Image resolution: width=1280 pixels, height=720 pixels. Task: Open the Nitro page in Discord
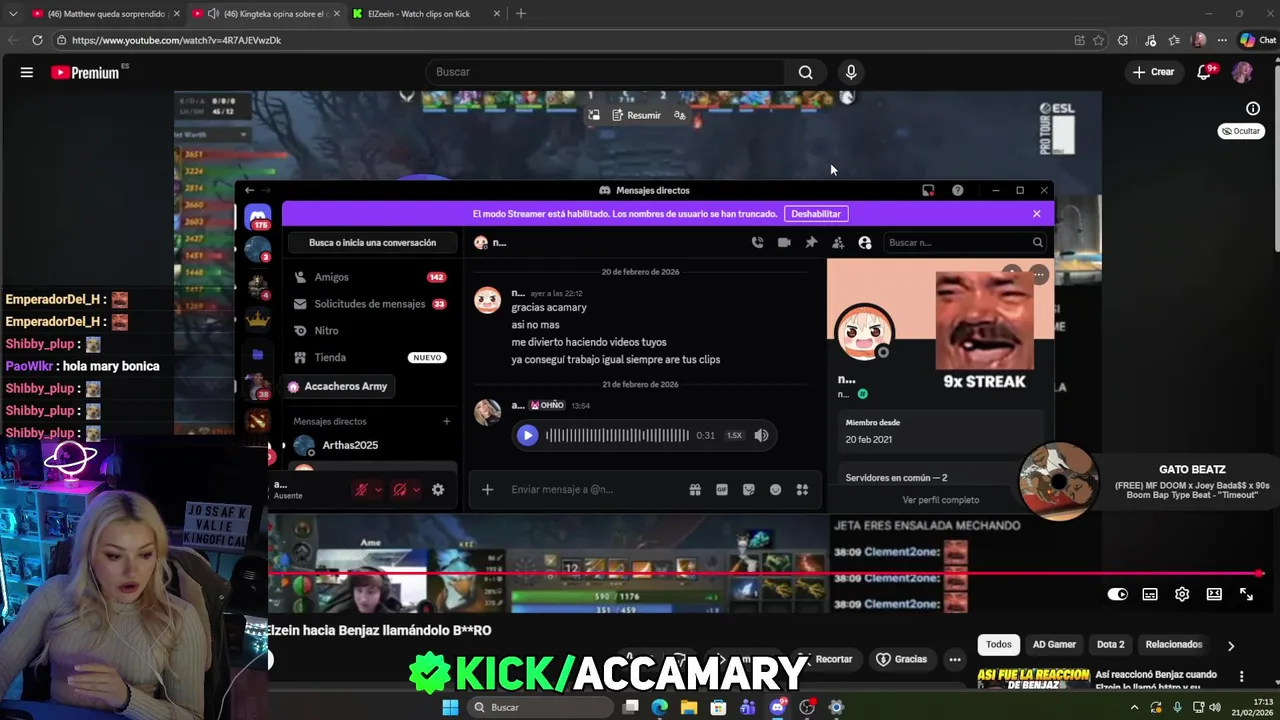[370, 331]
